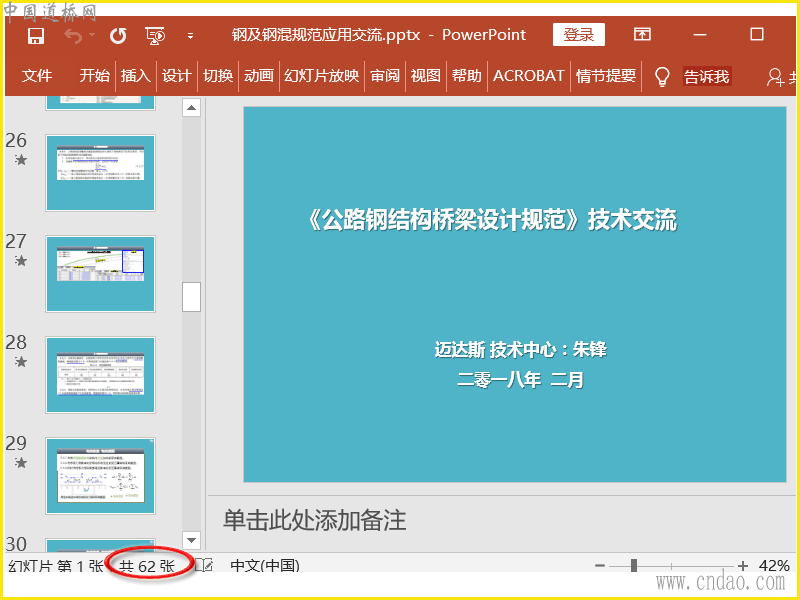
Task: Click slide counter 幻灯片 第 1 张 in status bar
Action: 56,566
